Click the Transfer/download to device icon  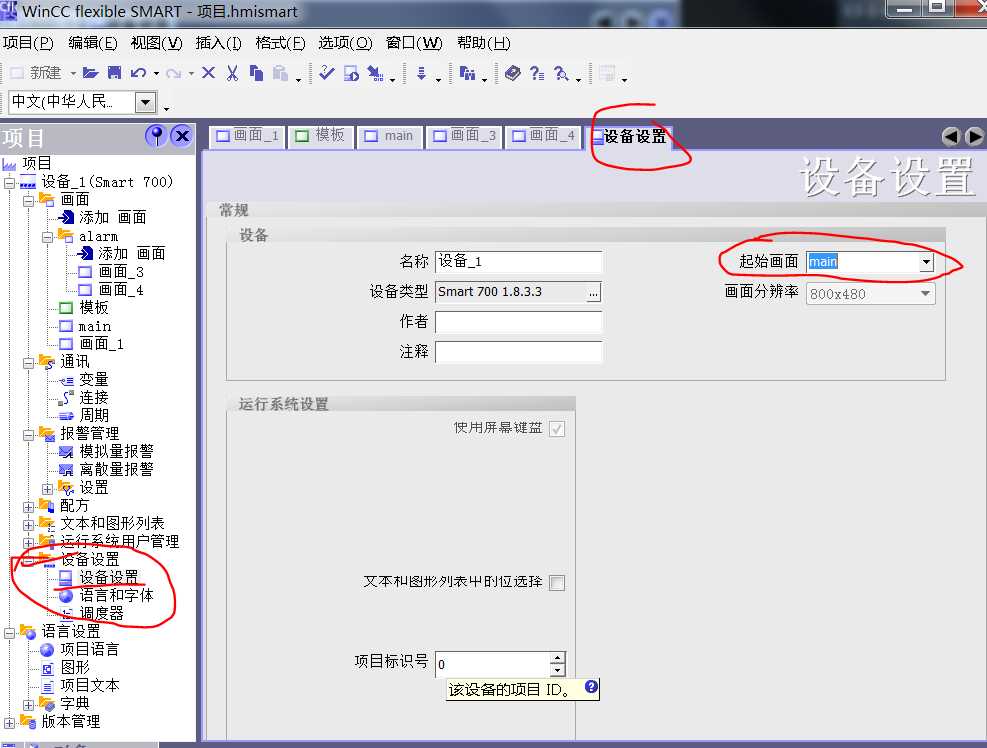point(422,74)
